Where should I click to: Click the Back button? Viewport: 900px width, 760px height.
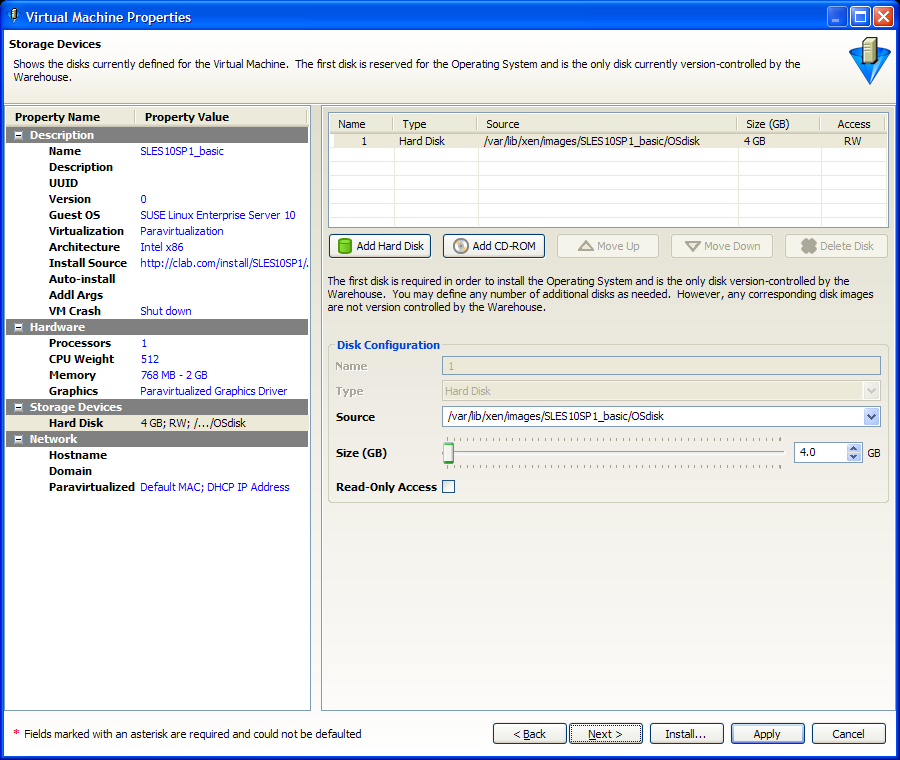pos(529,734)
